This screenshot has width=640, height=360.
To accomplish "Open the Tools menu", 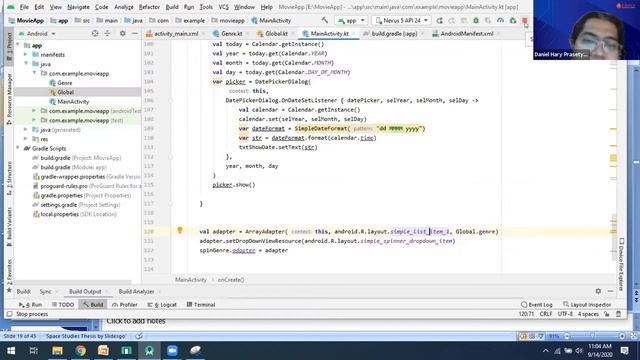I will 206,7.
